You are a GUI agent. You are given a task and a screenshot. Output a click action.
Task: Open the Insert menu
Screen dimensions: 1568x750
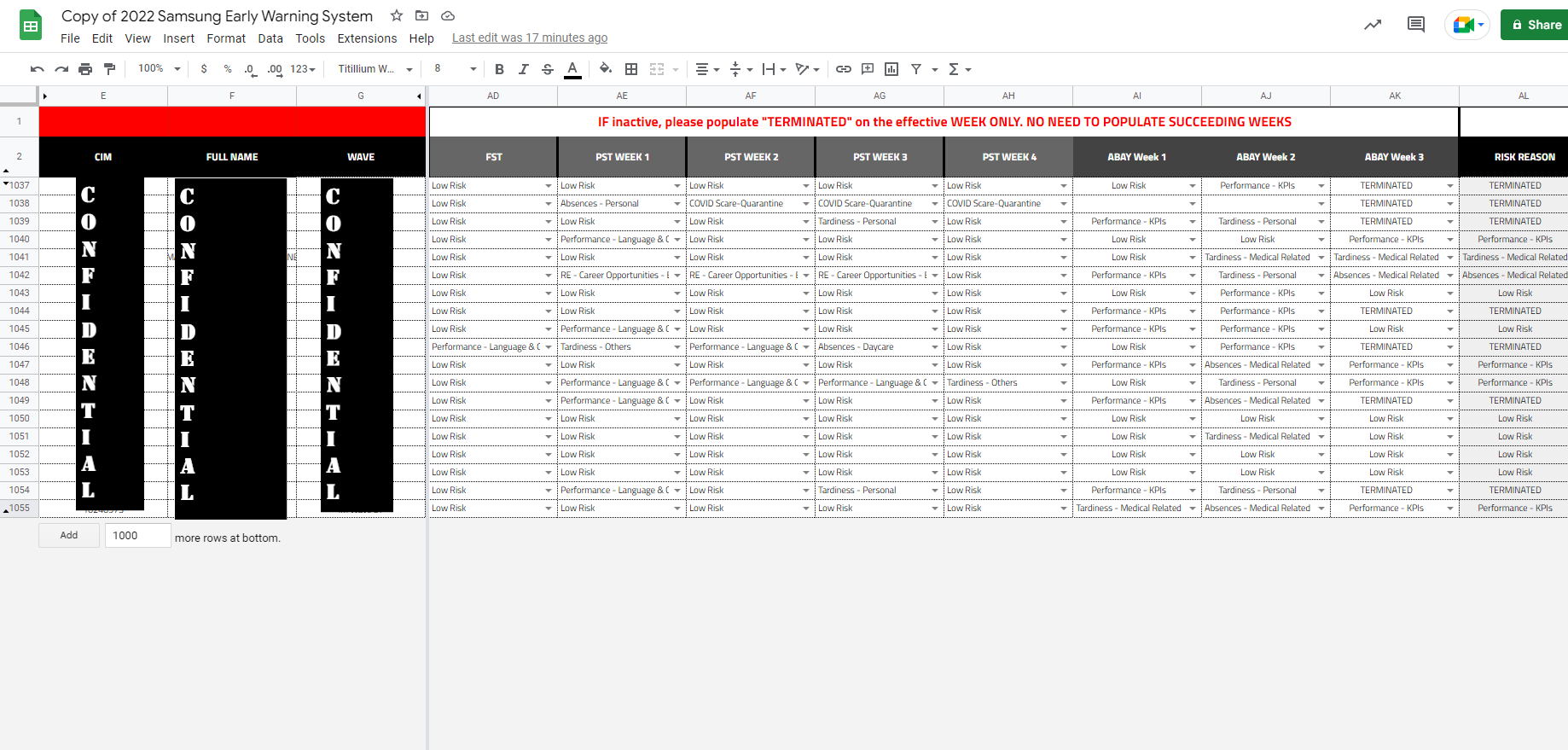click(179, 38)
